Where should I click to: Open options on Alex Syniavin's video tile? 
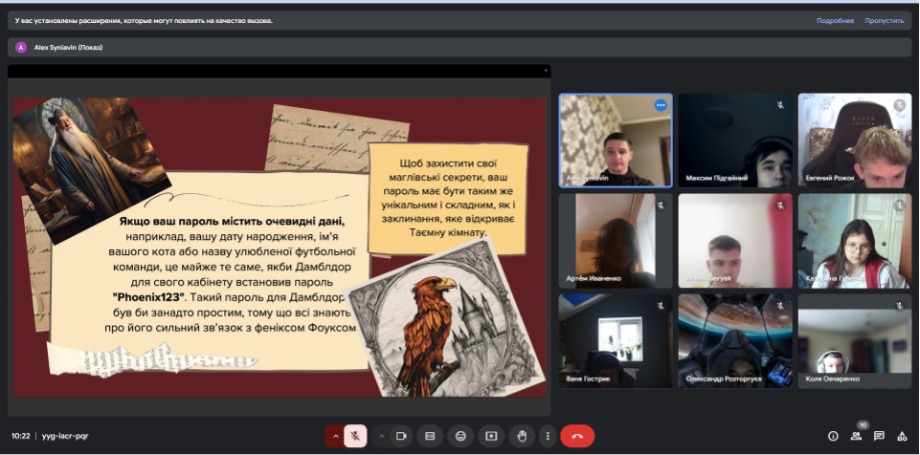tap(661, 106)
